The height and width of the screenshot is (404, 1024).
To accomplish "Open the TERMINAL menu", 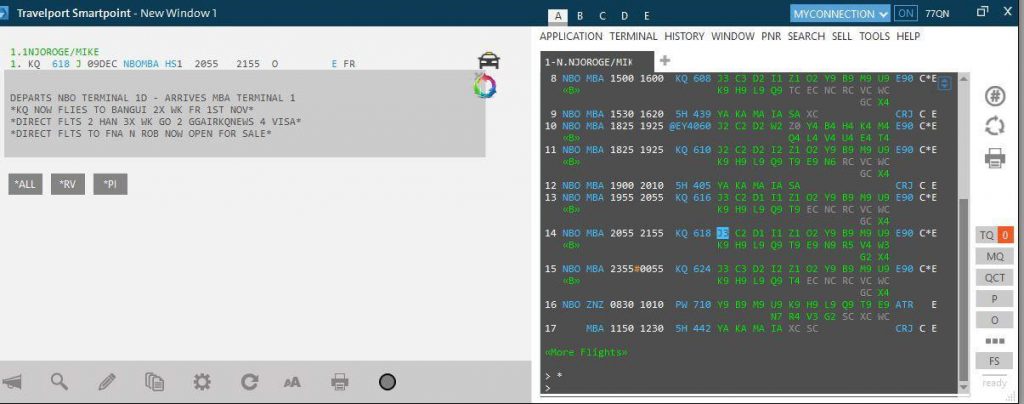I will coord(633,37).
